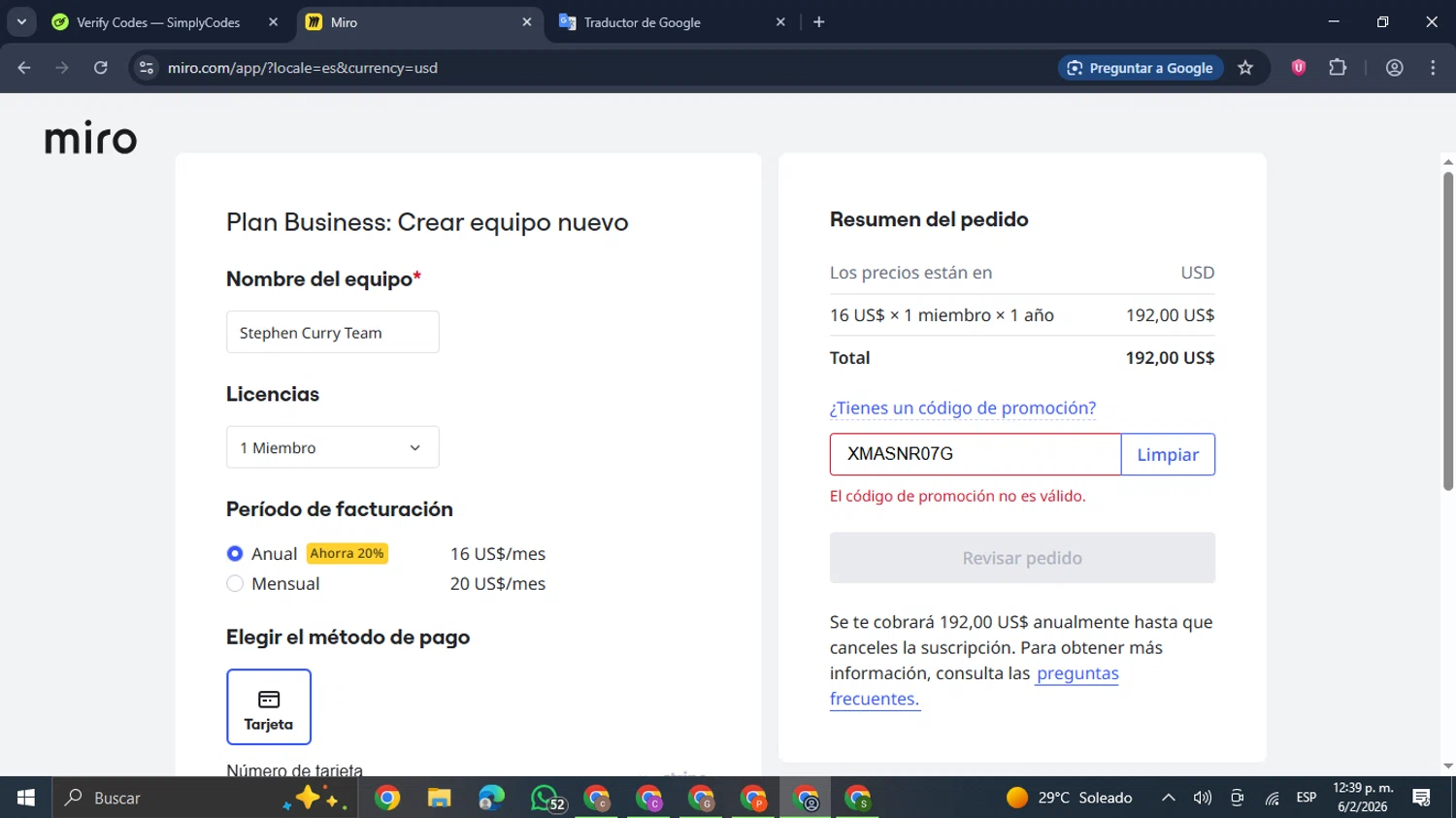
Task: Bookmark this page with the star icon
Action: point(1245,68)
